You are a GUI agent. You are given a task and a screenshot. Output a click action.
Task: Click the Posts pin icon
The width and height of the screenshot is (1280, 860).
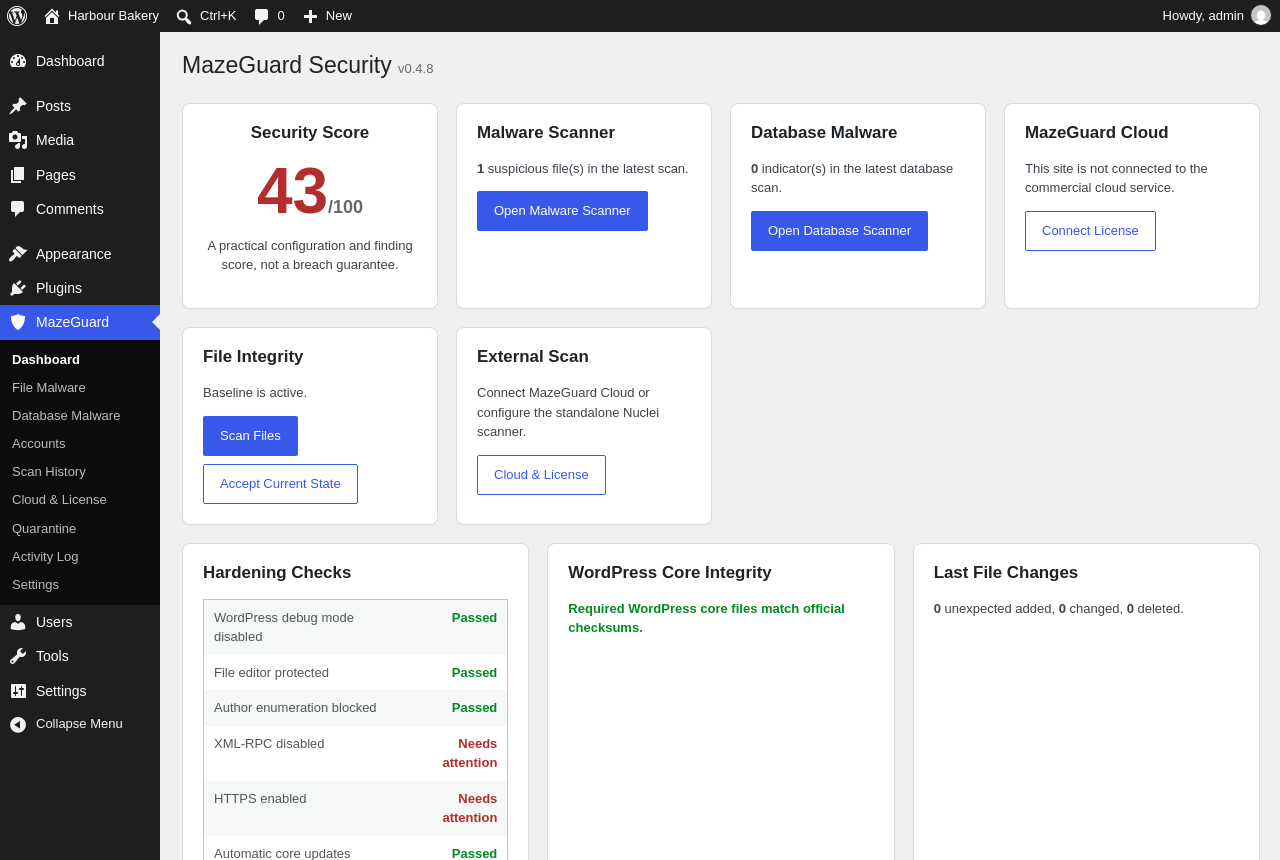pyautogui.click(x=18, y=106)
